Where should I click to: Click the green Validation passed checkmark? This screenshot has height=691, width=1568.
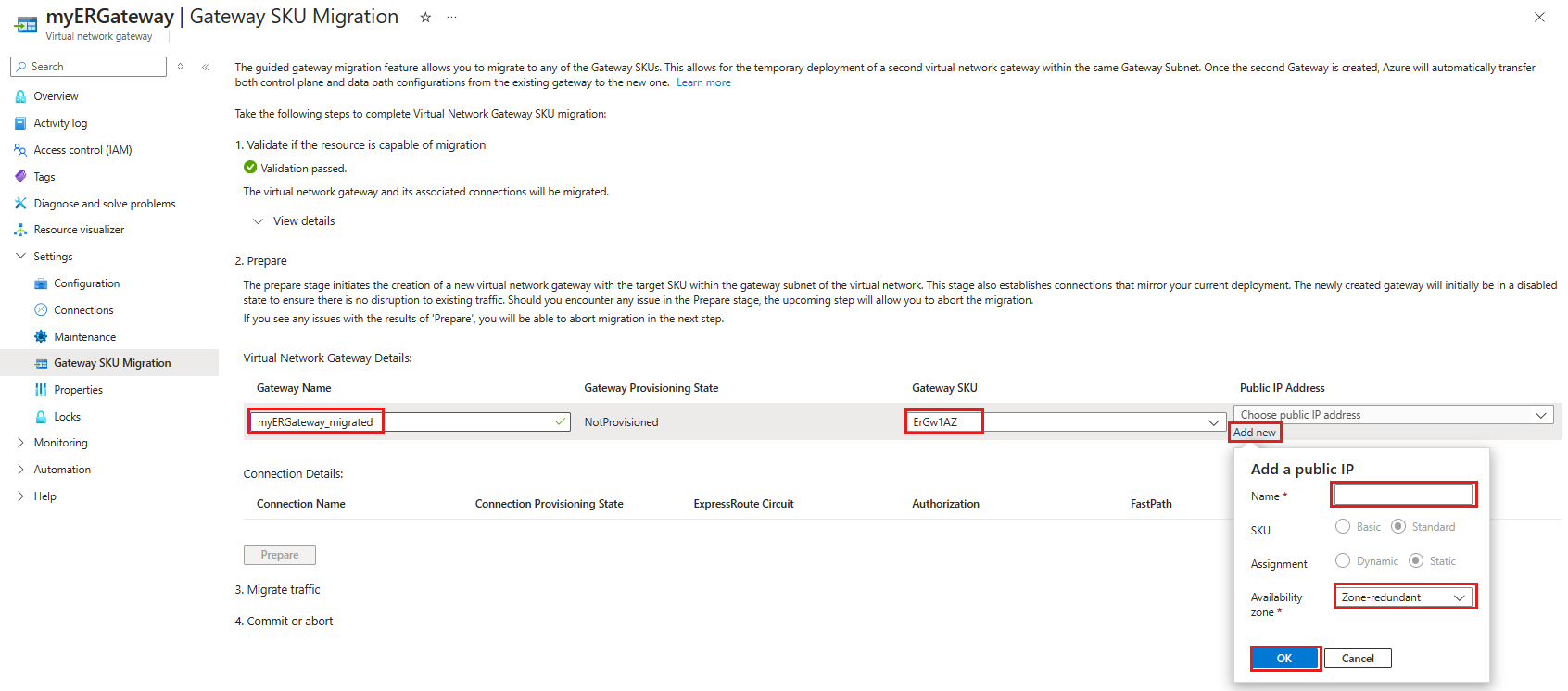tap(250, 168)
